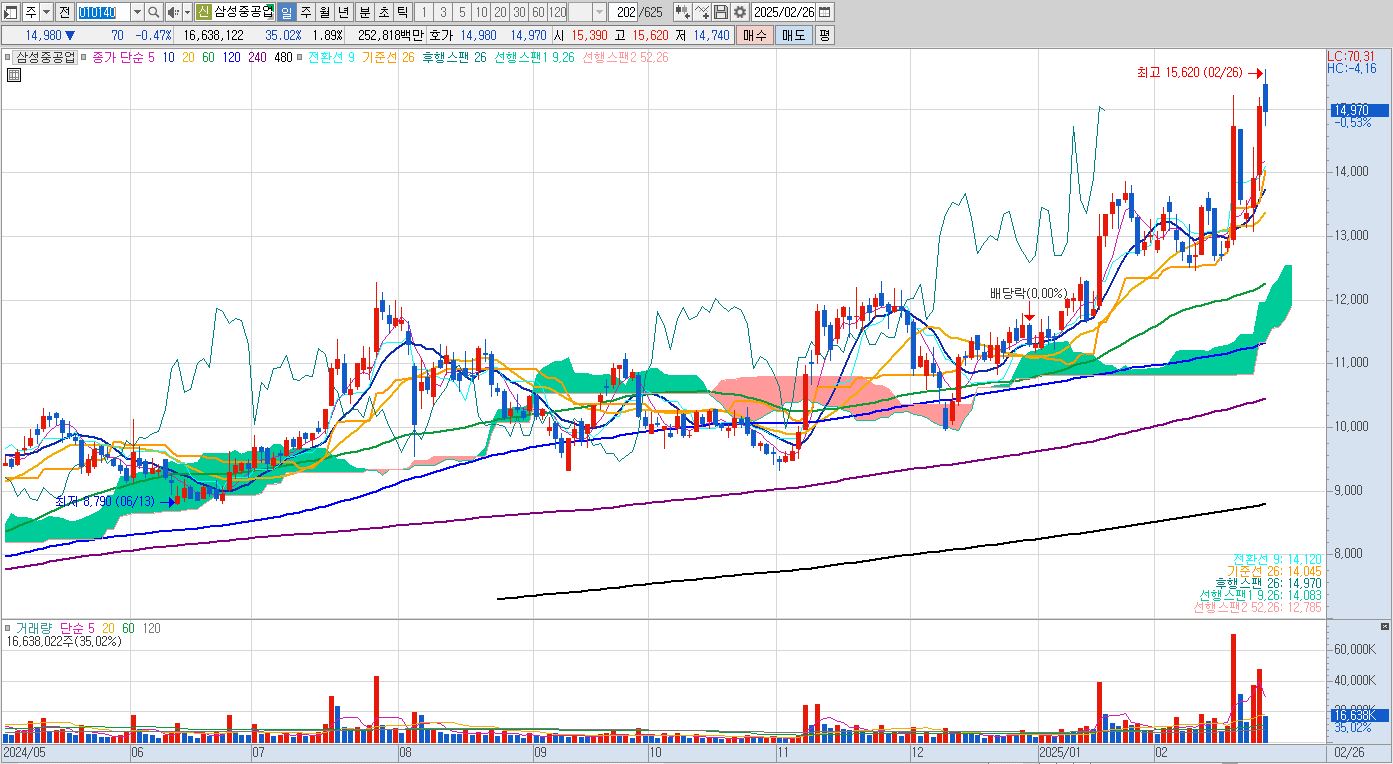Switch to minute (분) chart
This screenshot has height=764, width=1393.
click(x=364, y=12)
